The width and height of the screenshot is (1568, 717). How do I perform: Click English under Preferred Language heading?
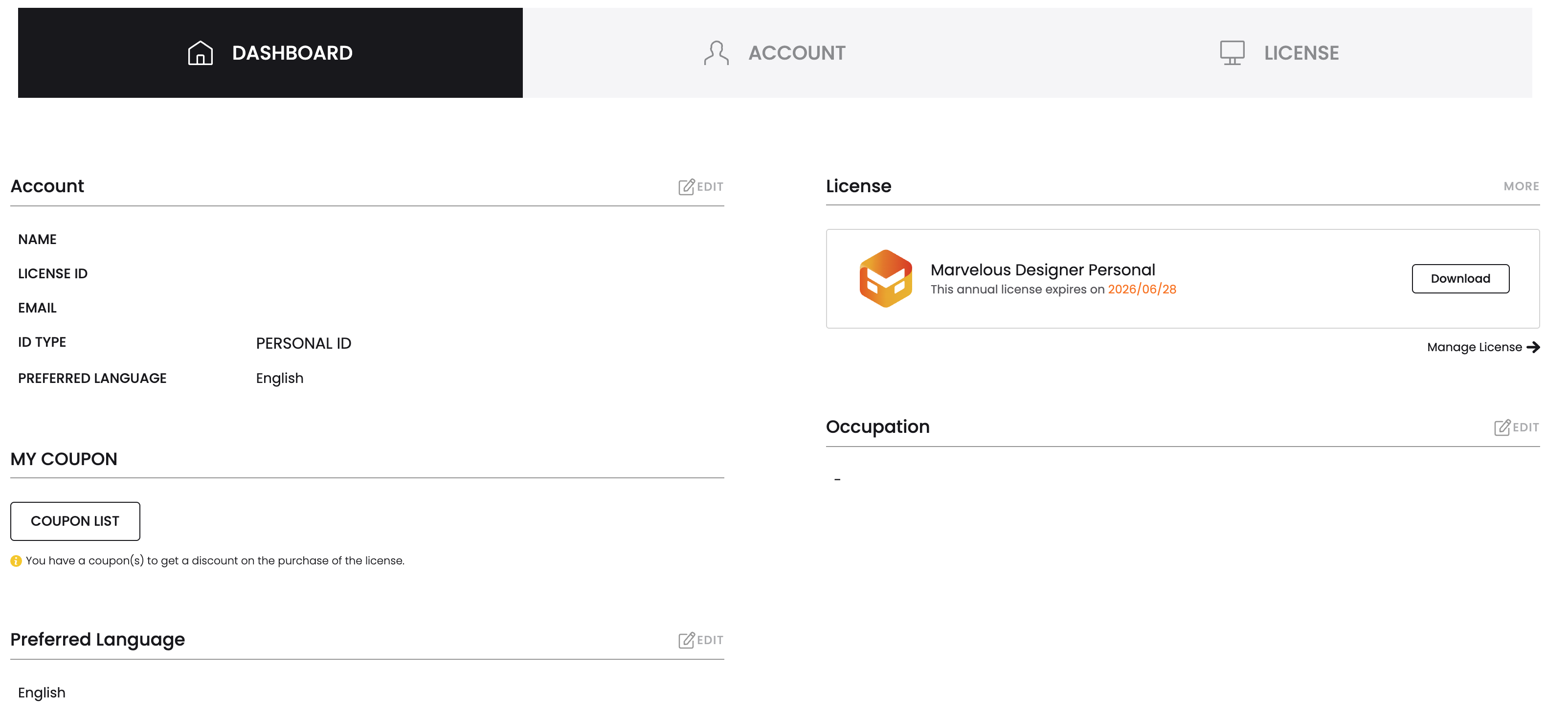tap(42, 693)
